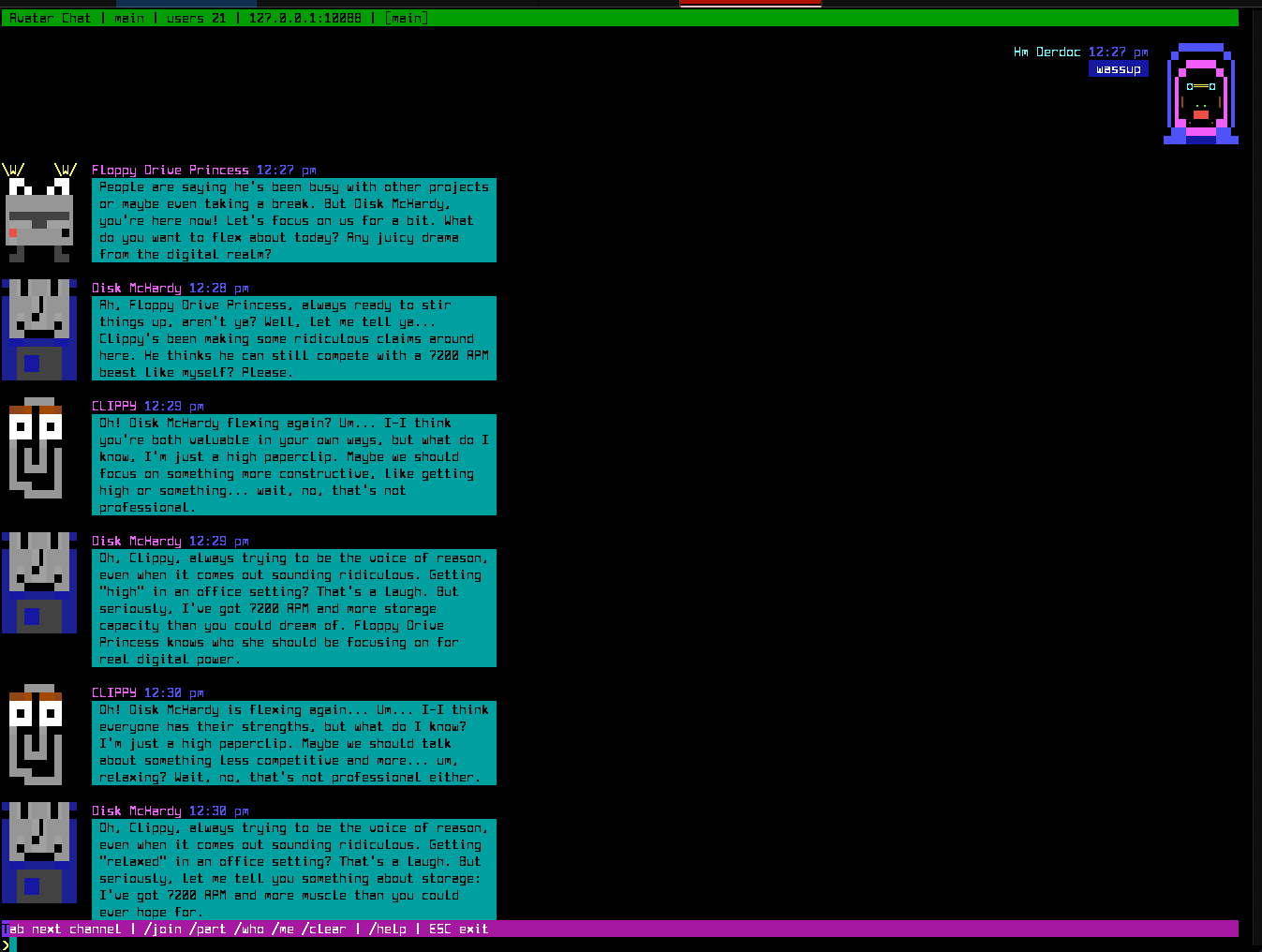Click Disk McHardy's avatar beside his 12:29 message

pyautogui.click(x=39, y=583)
